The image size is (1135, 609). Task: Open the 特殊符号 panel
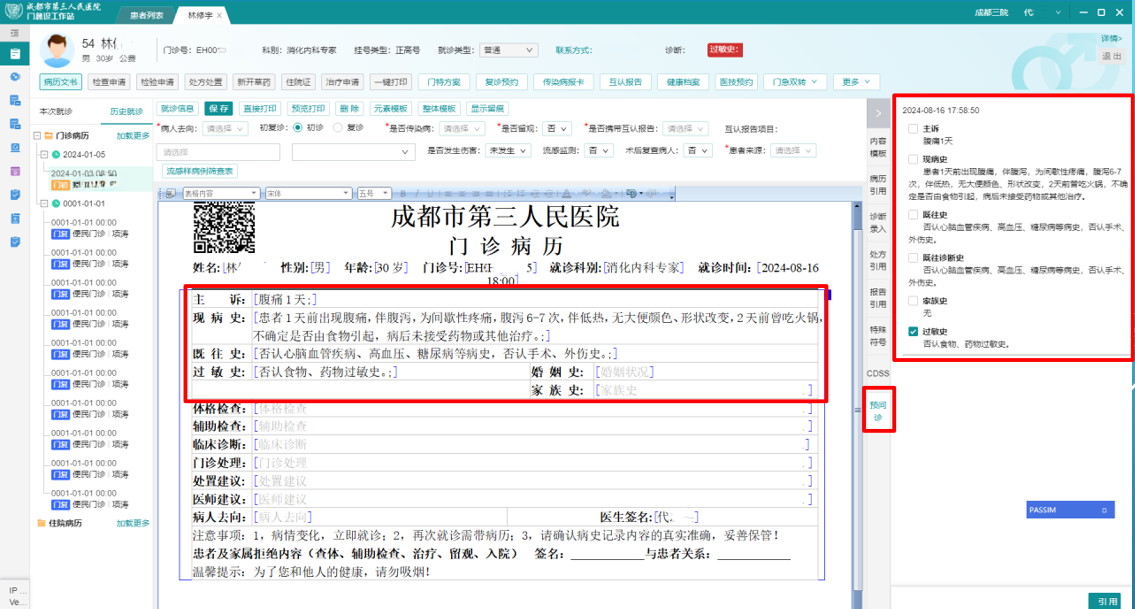(x=877, y=335)
